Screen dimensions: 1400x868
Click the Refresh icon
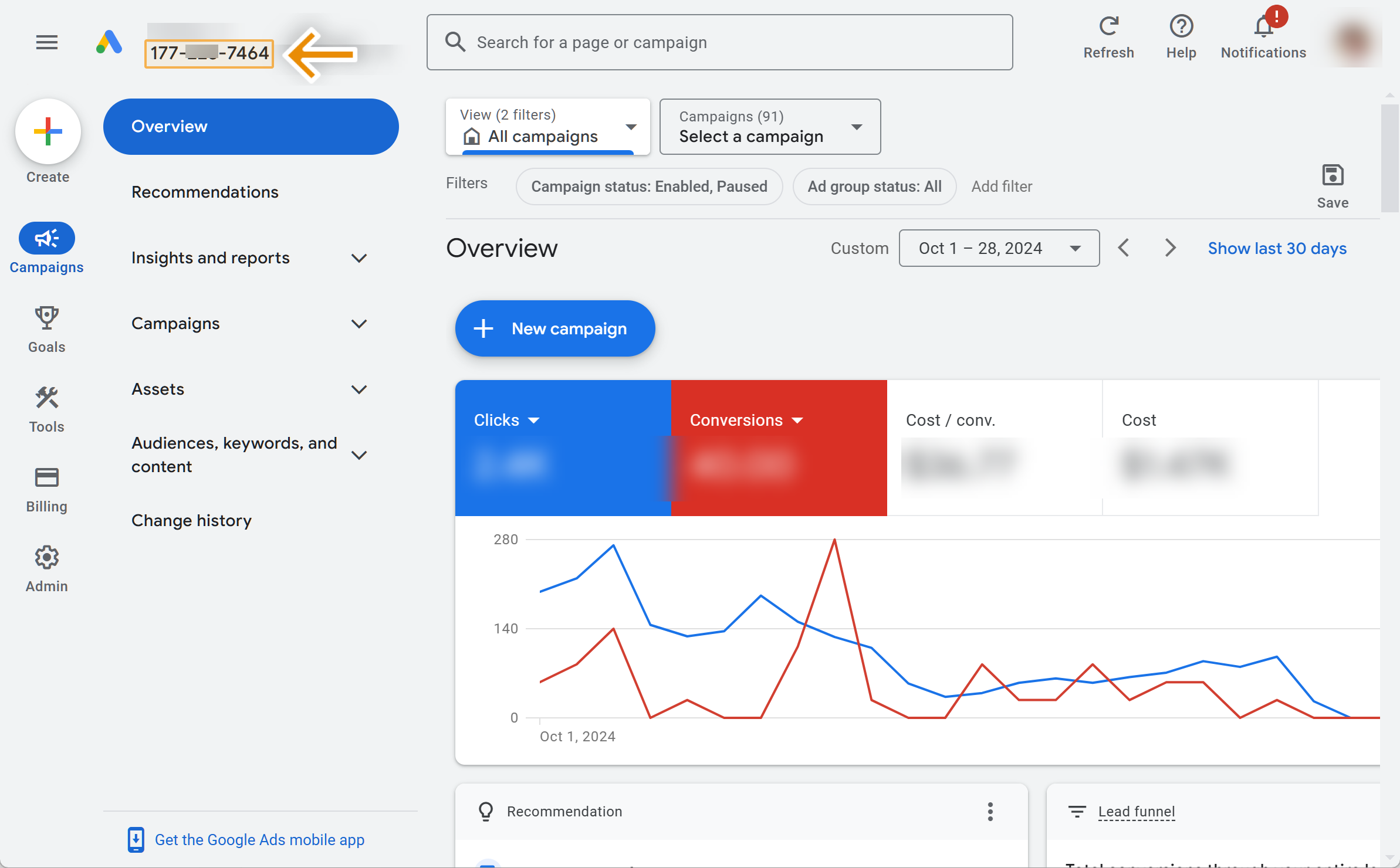point(1108,27)
